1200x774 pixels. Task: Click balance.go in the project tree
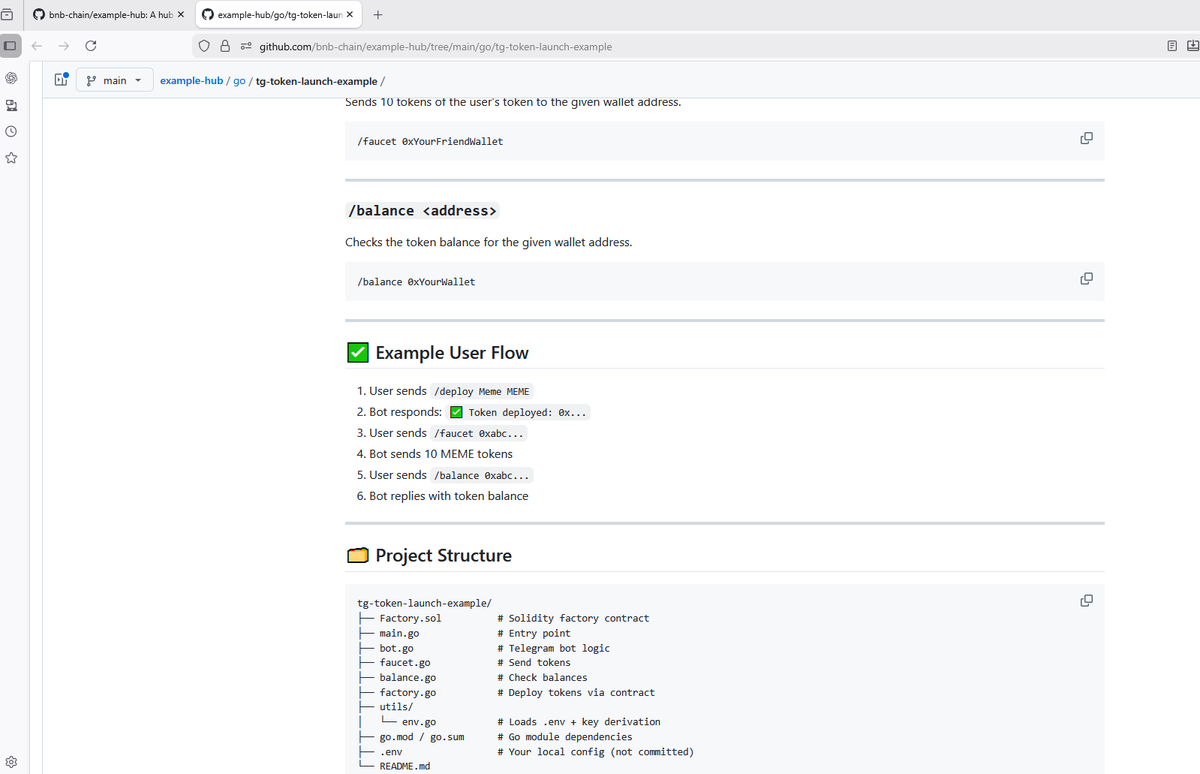[x=408, y=677]
